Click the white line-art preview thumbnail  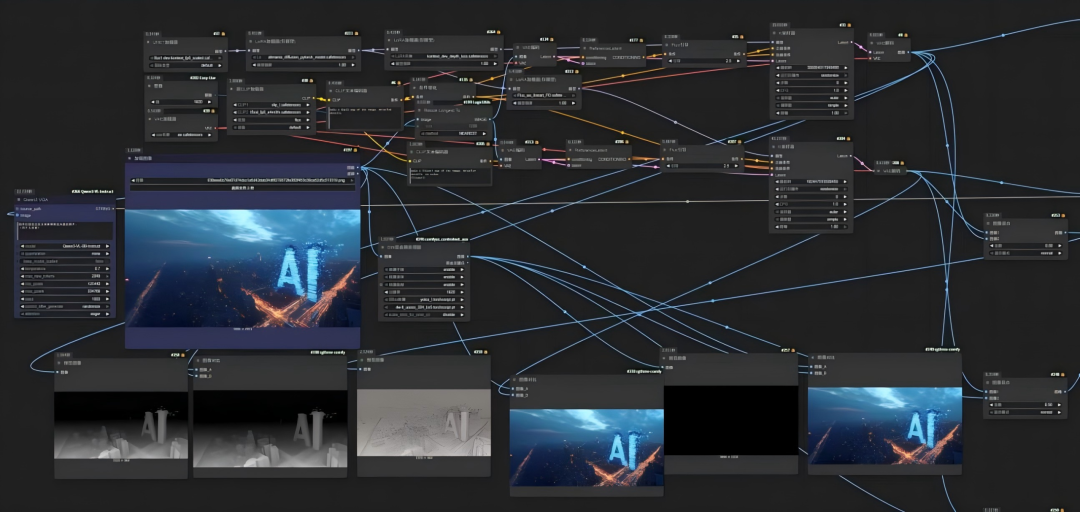coord(424,422)
